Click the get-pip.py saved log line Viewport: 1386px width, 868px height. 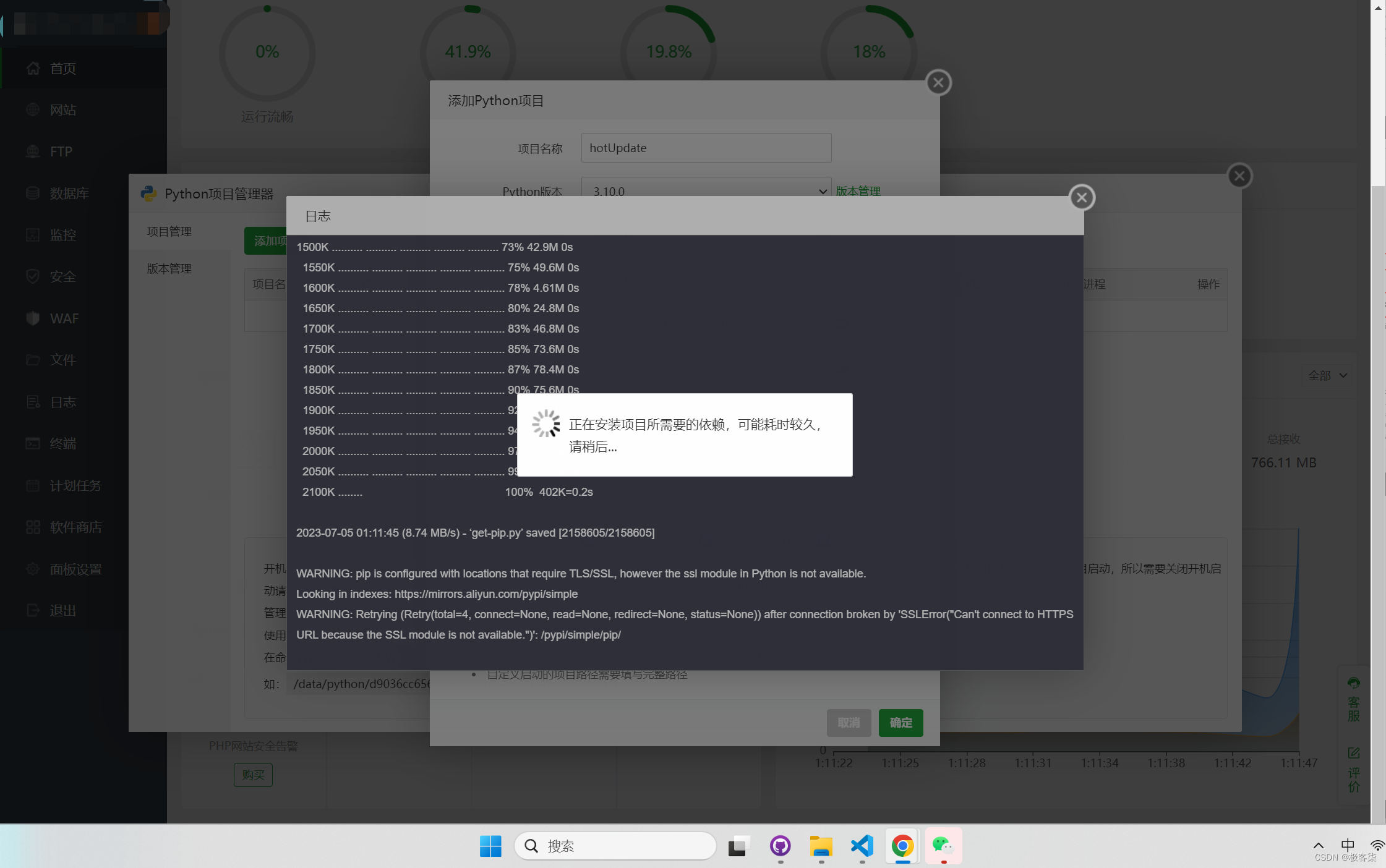[x=475, y=533]
